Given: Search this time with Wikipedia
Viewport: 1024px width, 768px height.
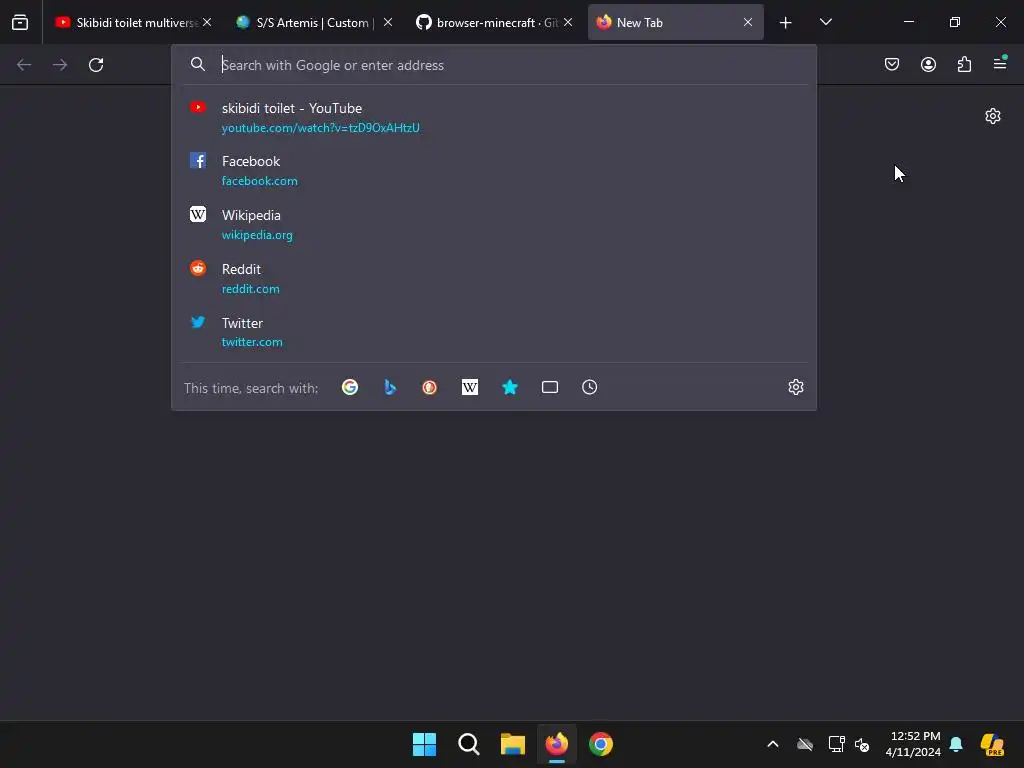Looking at the screenshot, I should point(470,387).
